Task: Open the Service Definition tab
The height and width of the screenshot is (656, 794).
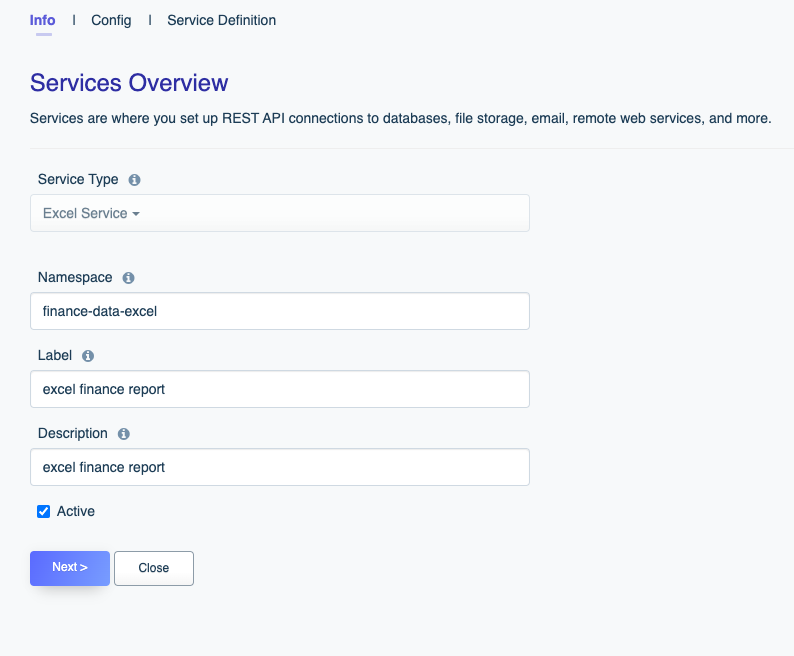Action: (x=221, y=20)
